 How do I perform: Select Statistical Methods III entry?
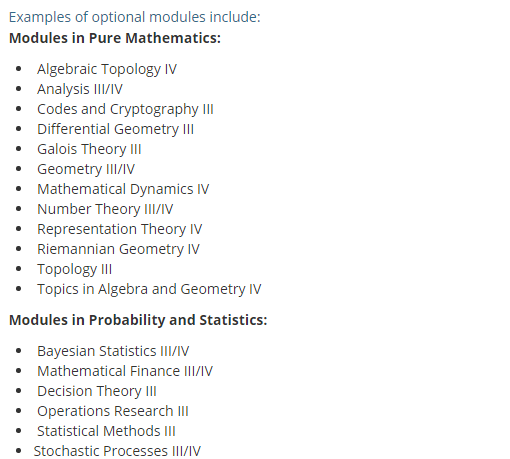106,431
